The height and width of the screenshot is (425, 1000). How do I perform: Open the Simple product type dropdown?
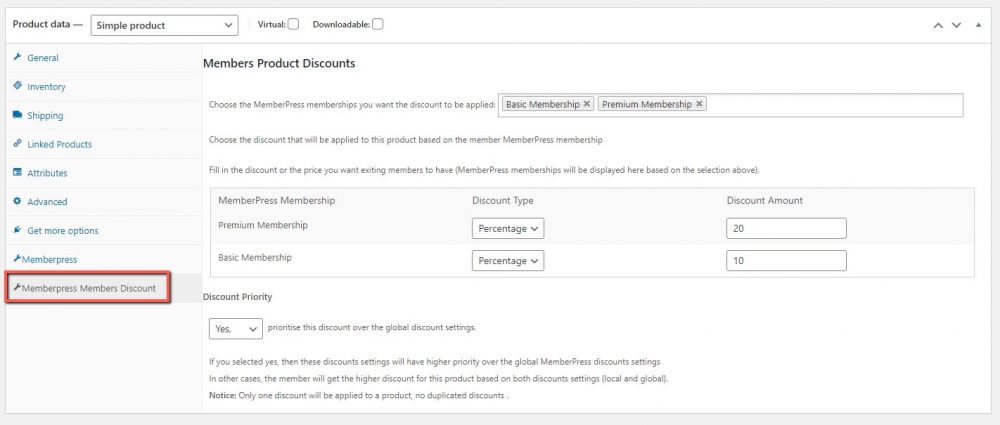164,25
